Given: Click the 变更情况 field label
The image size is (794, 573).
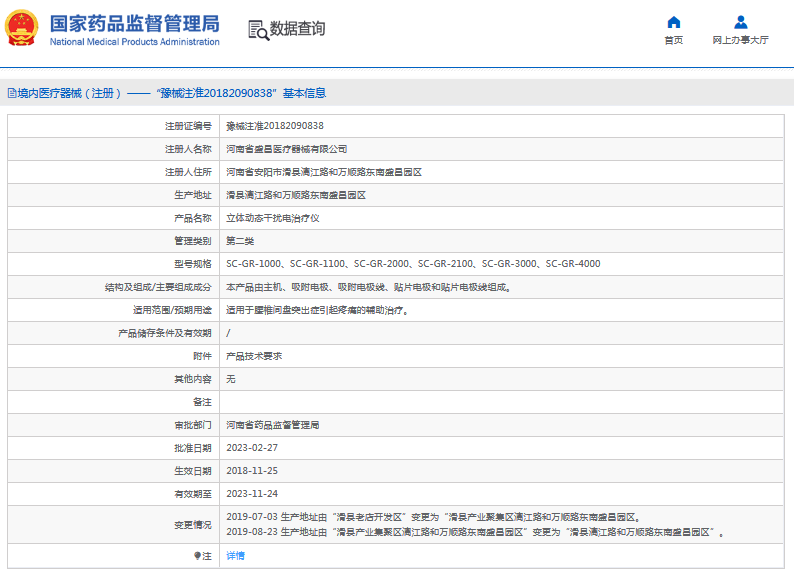Looking at the screenshot, I should (x=192, y=525).
